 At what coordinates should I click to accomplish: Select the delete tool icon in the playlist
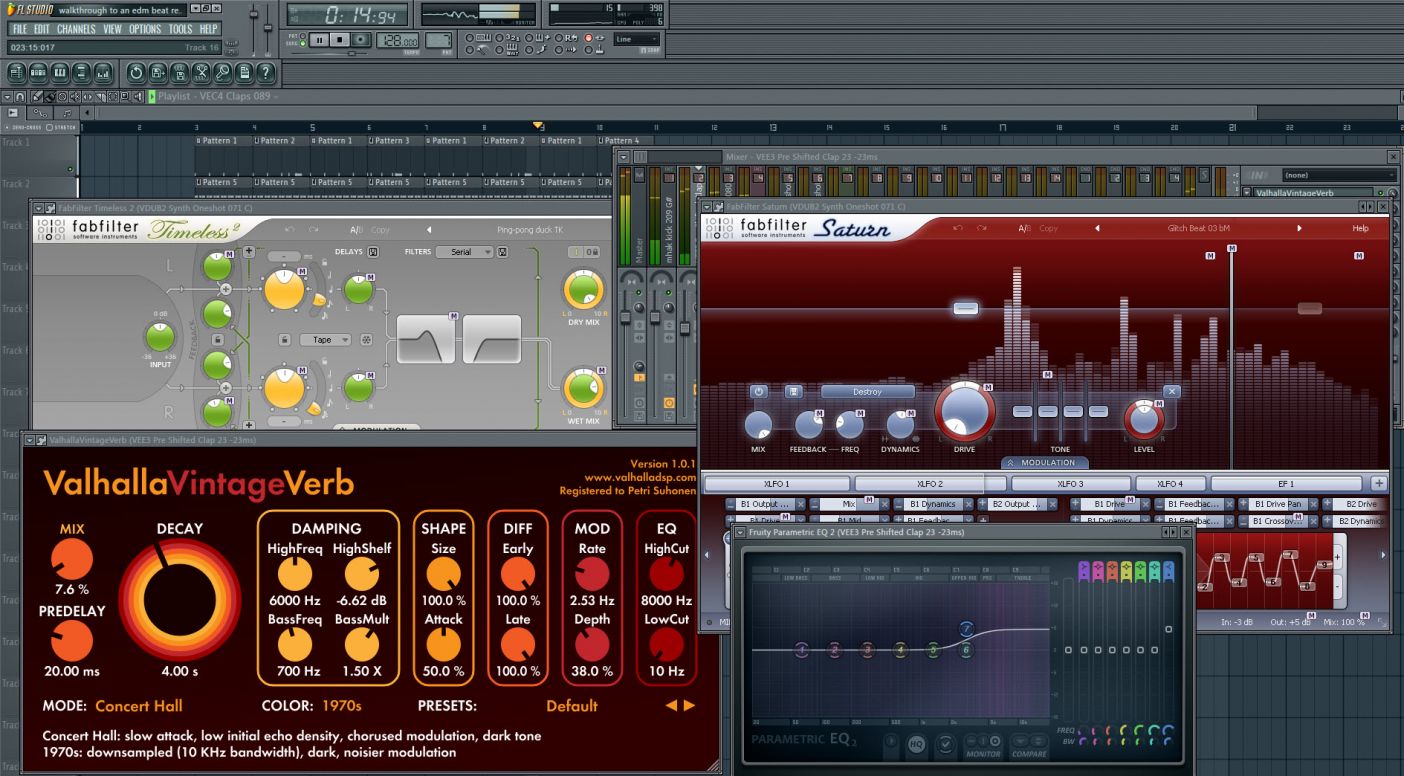[60, 97]
